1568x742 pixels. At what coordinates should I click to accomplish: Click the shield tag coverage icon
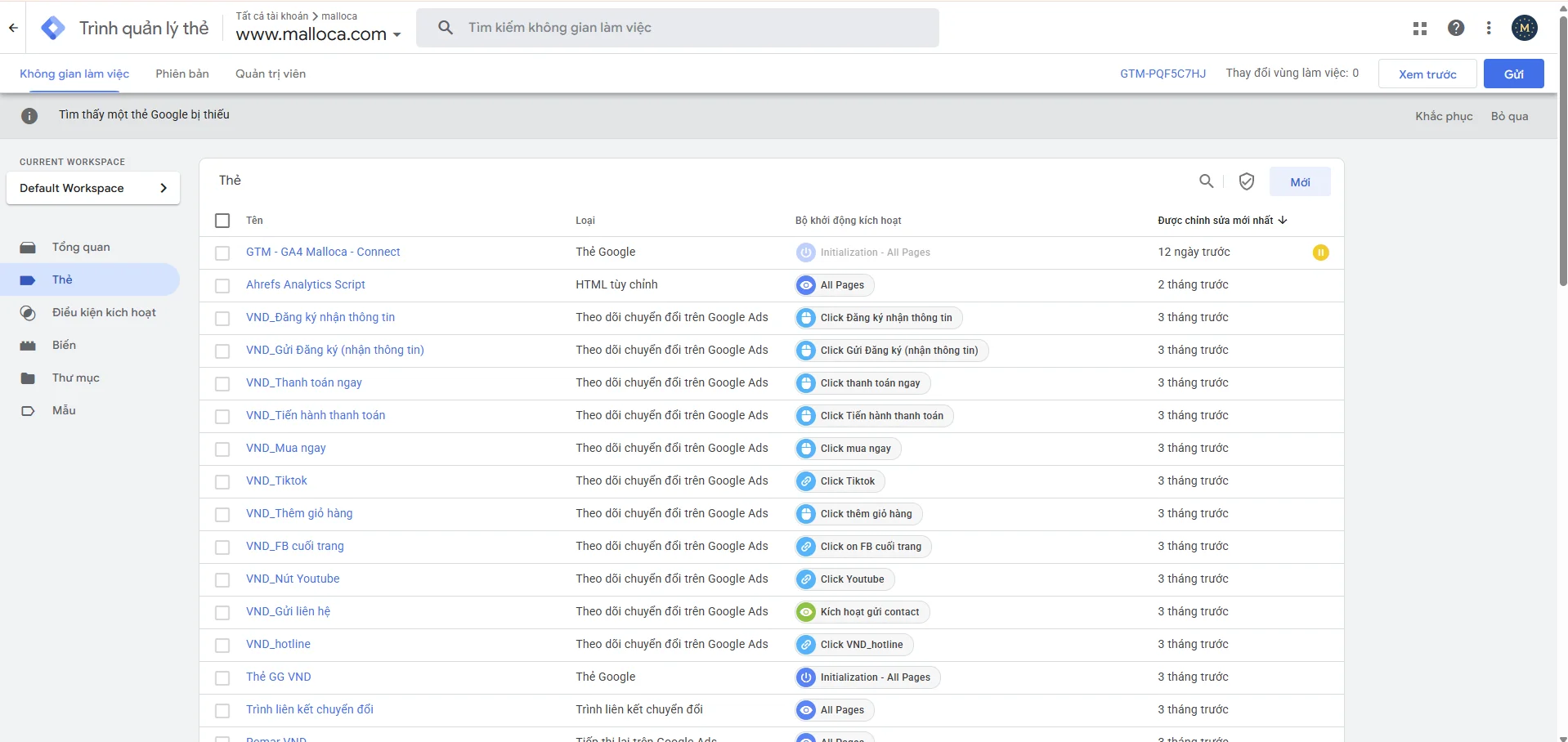pyautogui.click(x=1246, y=181)
